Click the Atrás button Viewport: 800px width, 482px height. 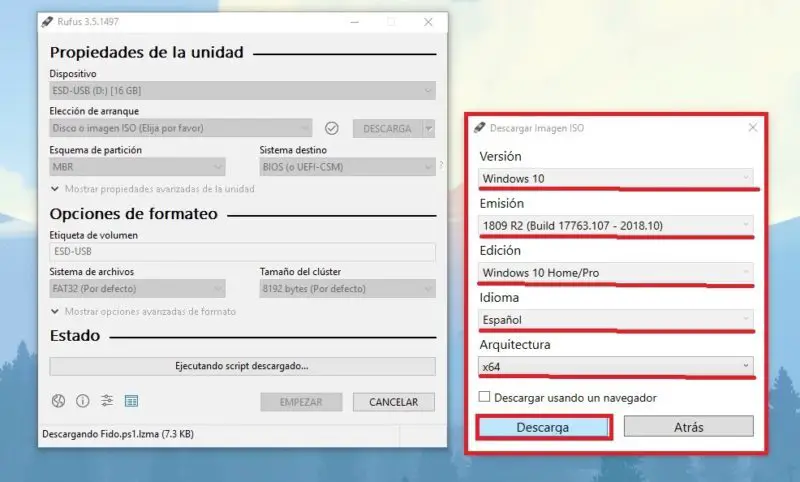tap(689, 426)
